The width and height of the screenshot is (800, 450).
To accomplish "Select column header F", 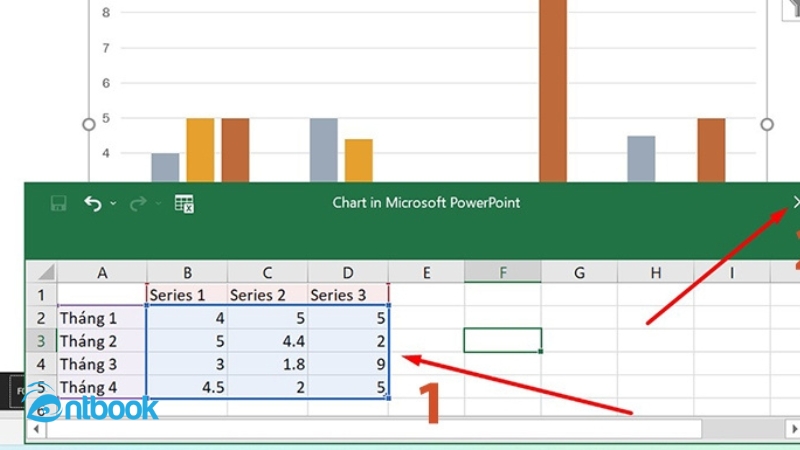I will pyautogui.click(x=503, y=272).
